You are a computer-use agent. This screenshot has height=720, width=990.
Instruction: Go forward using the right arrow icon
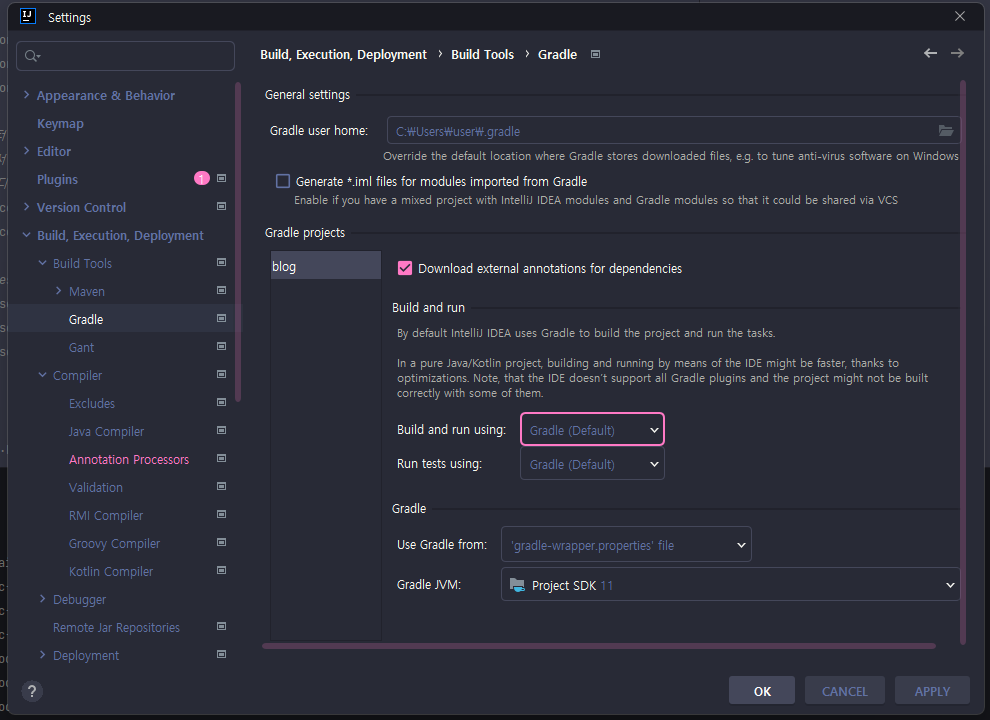click(x=957, y=53)
